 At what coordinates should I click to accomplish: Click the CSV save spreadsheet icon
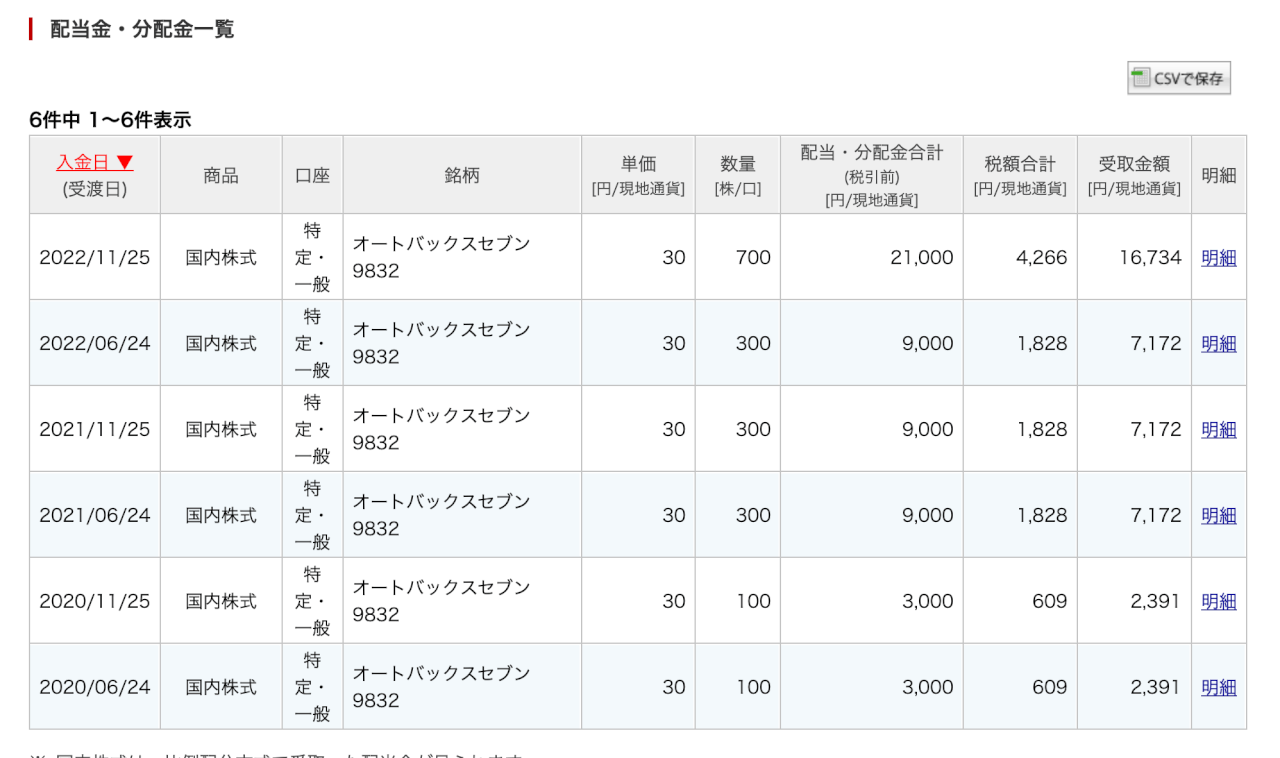coord(1141,78)
